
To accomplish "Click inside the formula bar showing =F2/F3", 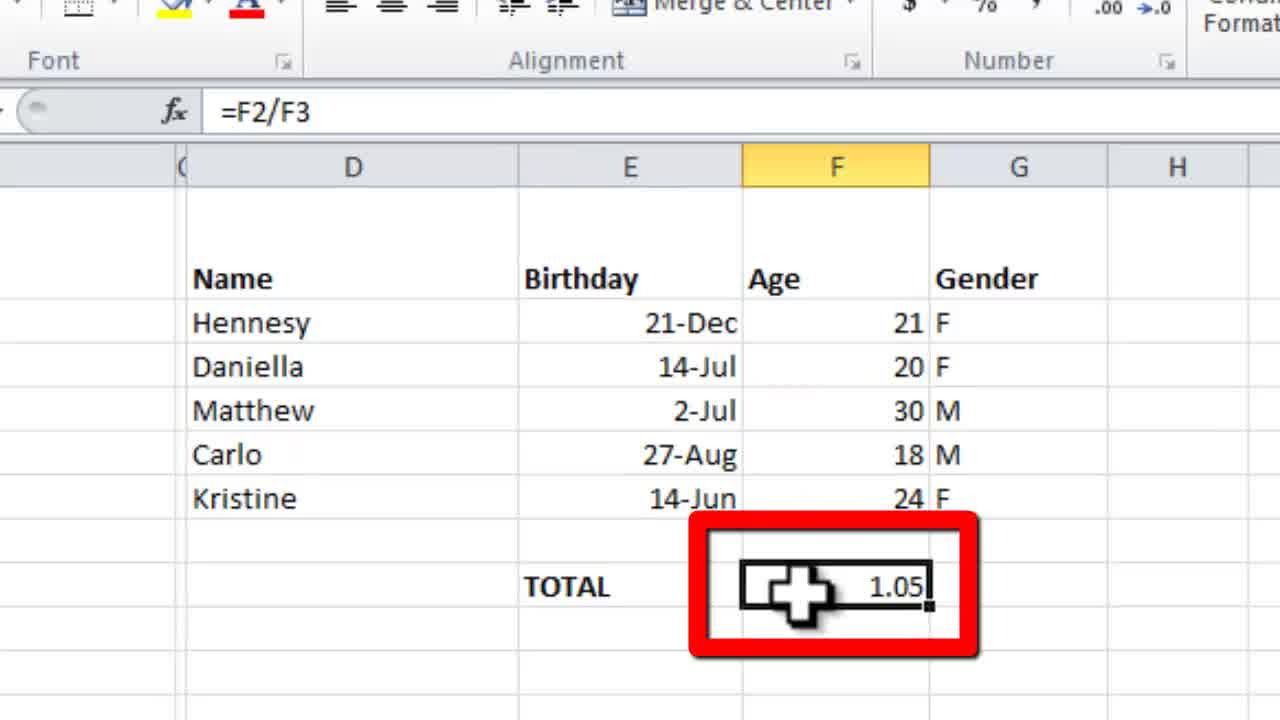I will [x=740, y=111].
